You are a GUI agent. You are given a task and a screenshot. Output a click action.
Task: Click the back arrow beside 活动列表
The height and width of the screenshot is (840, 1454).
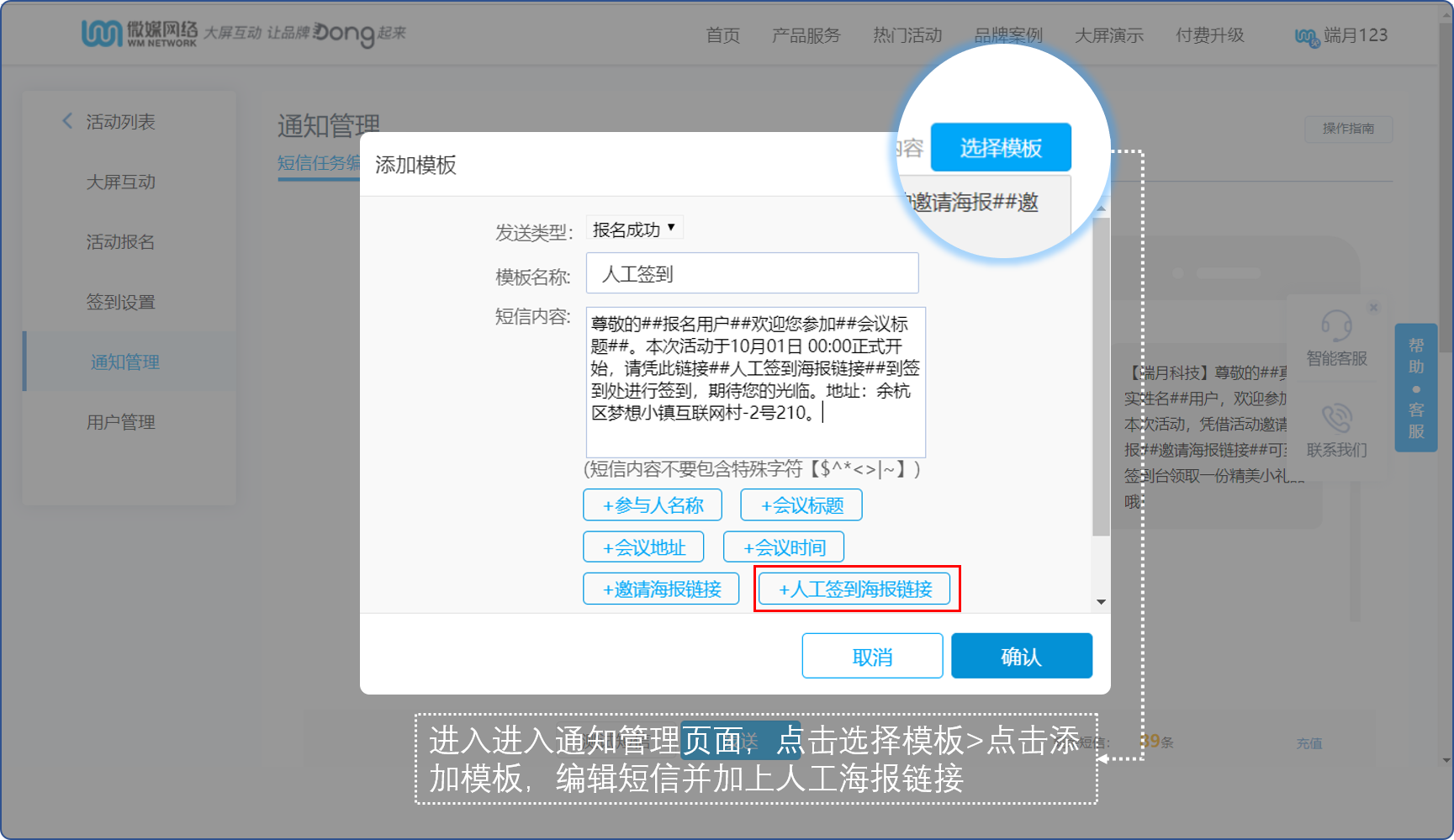click(67, 120)
